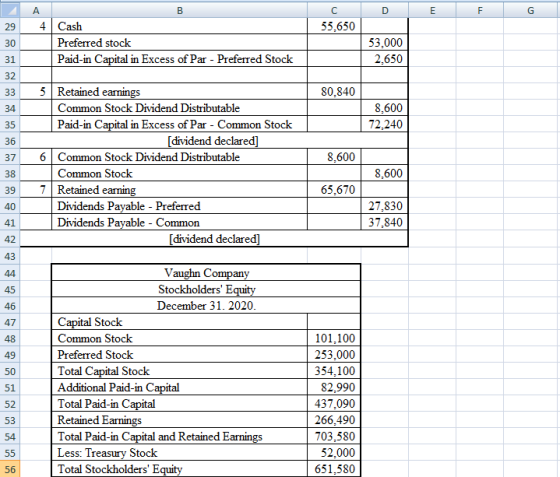Click the Cash cell in row 29

click(180, 26)
